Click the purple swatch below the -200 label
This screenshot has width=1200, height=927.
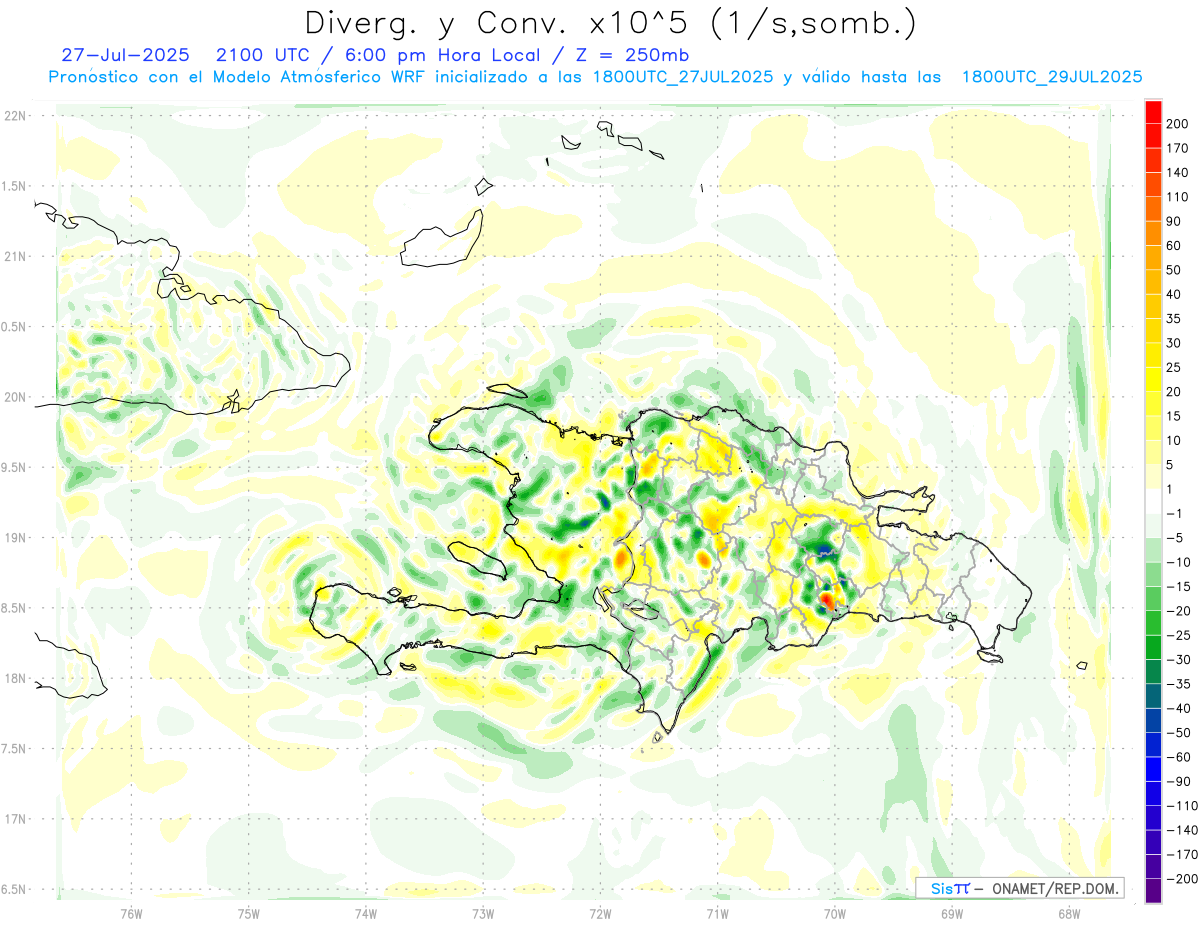(1153, 892)
